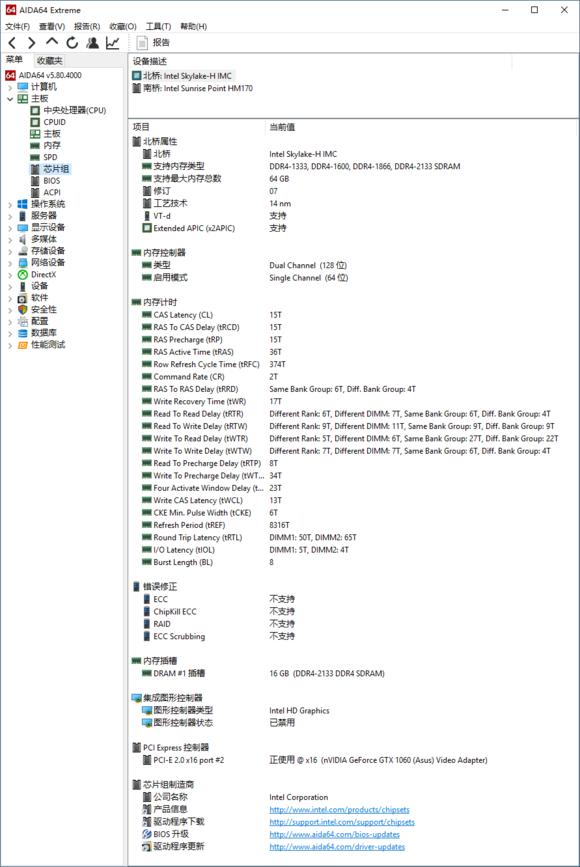The image size is (580, 867).
Task: Expand the 网络设备 tree node
Action: coord(10,263)
